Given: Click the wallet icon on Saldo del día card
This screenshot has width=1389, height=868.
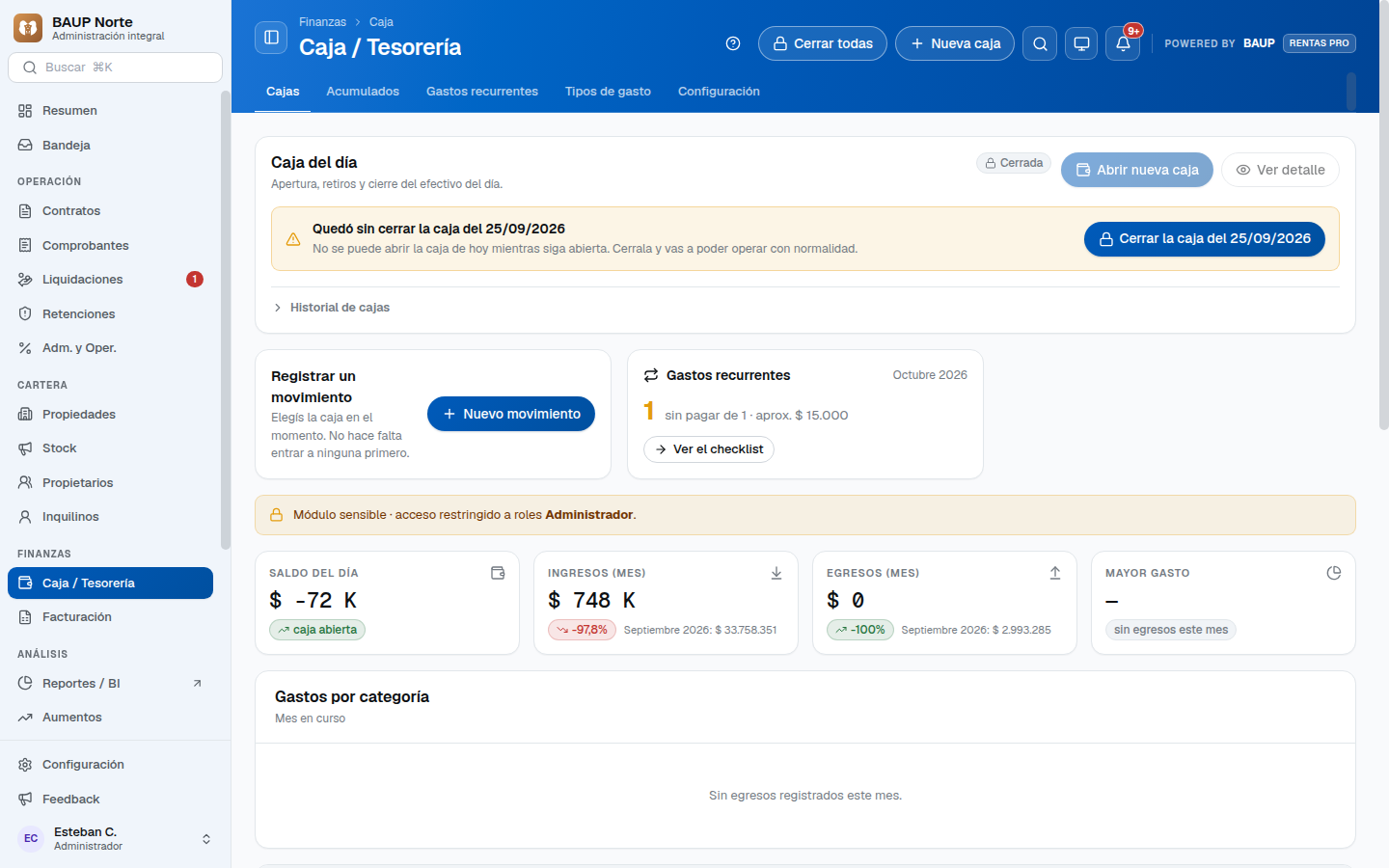Looking at the screenshot, I should coord(498,573).
